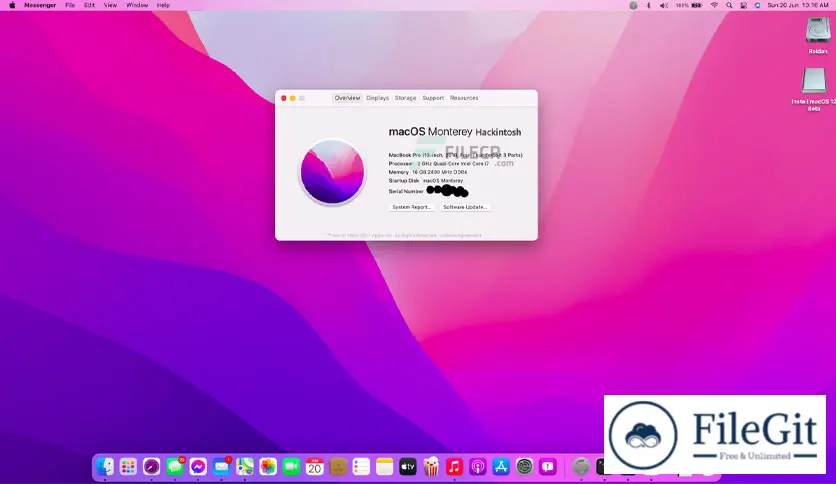Click the macOS Monterey logo image
This screenshot has height=484, width=836.
pos(332,172)
